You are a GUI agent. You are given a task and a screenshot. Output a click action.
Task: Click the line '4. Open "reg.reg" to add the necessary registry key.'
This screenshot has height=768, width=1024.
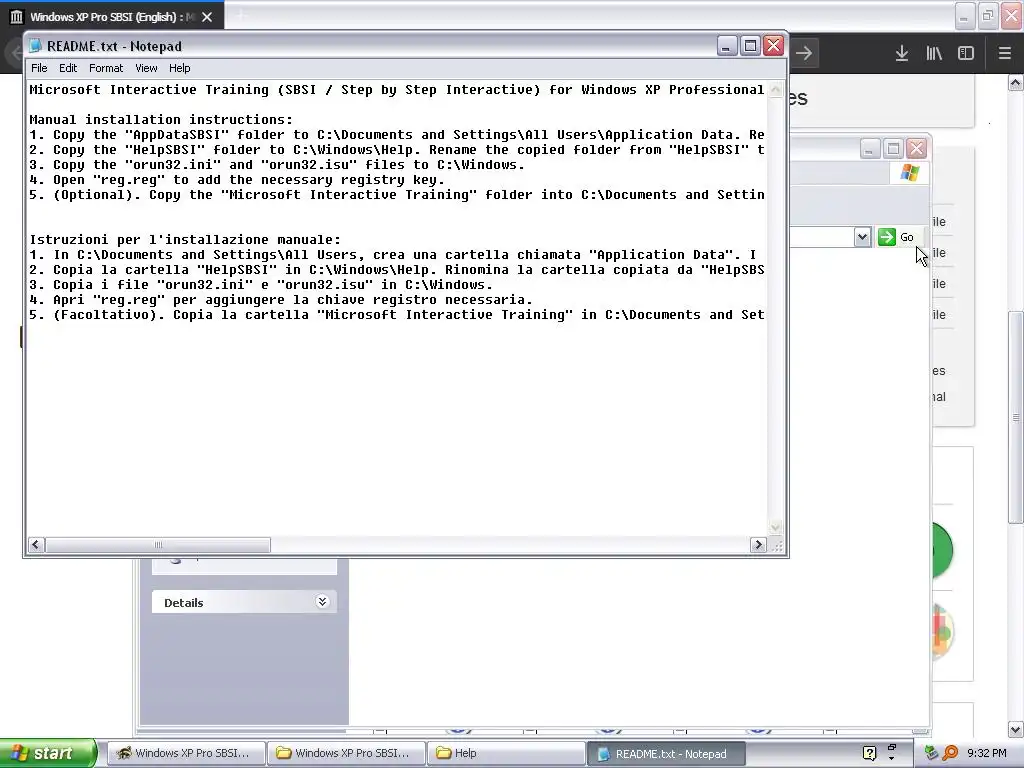tap(237, 180)
